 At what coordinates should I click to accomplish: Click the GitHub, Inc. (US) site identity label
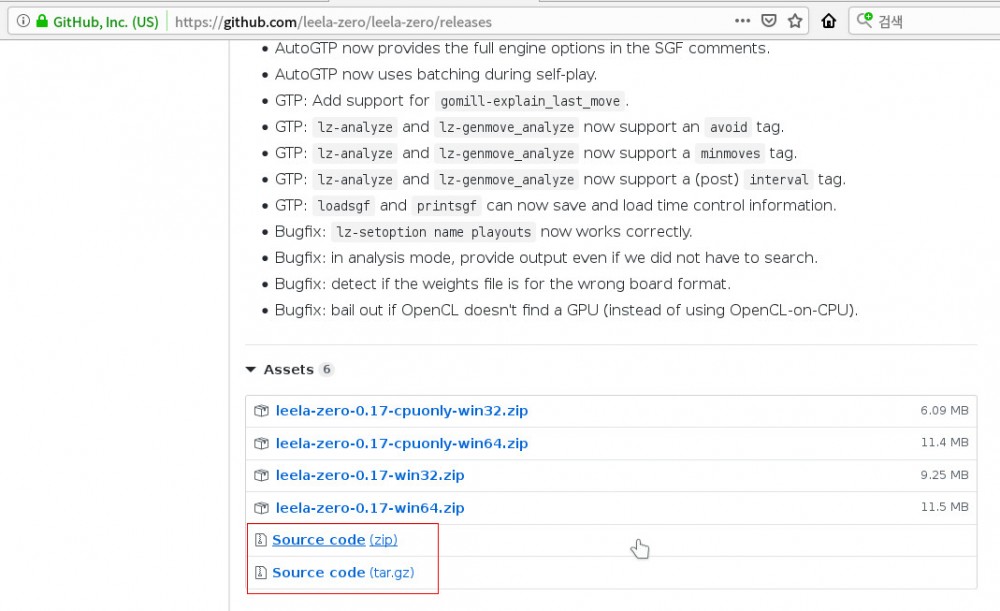[106, 22]
